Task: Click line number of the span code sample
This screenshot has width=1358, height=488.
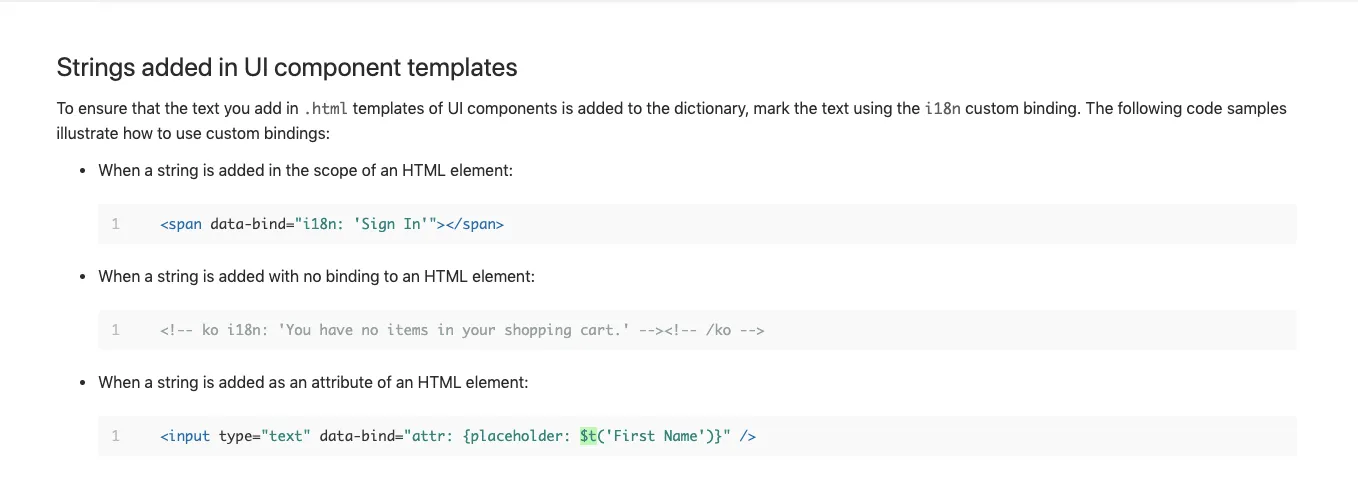Action: 116,224
